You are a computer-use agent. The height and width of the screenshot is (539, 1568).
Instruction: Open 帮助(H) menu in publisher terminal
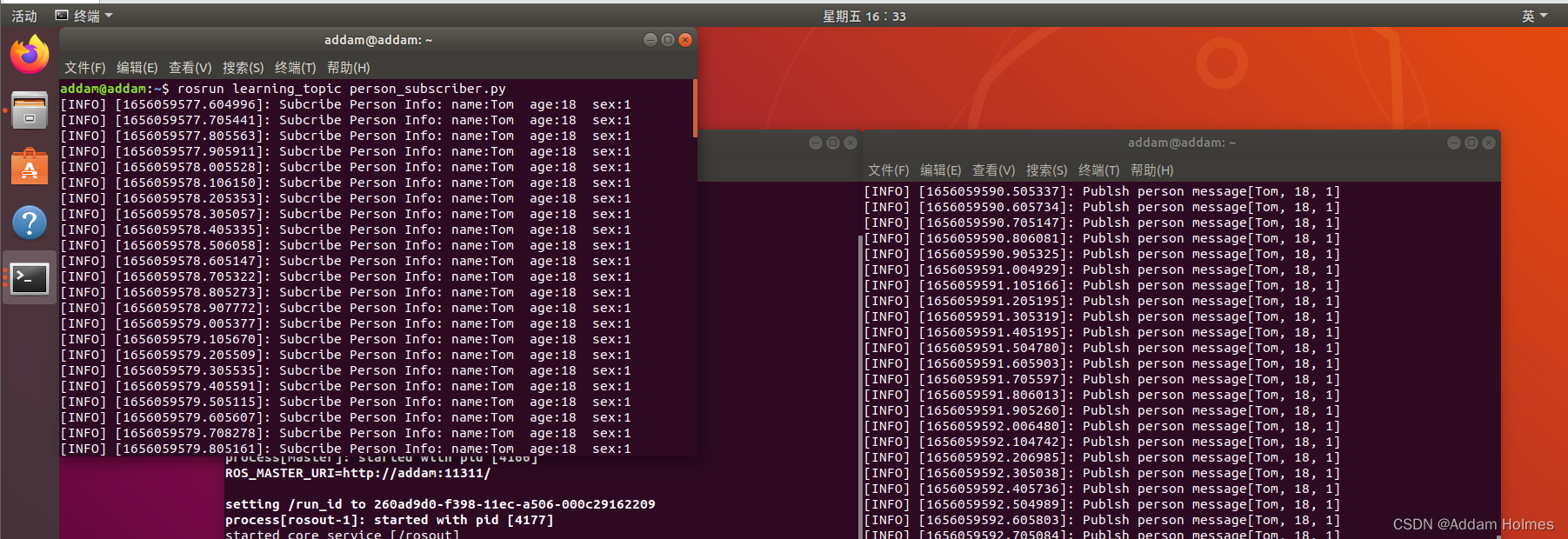(x=1152, y=170)
